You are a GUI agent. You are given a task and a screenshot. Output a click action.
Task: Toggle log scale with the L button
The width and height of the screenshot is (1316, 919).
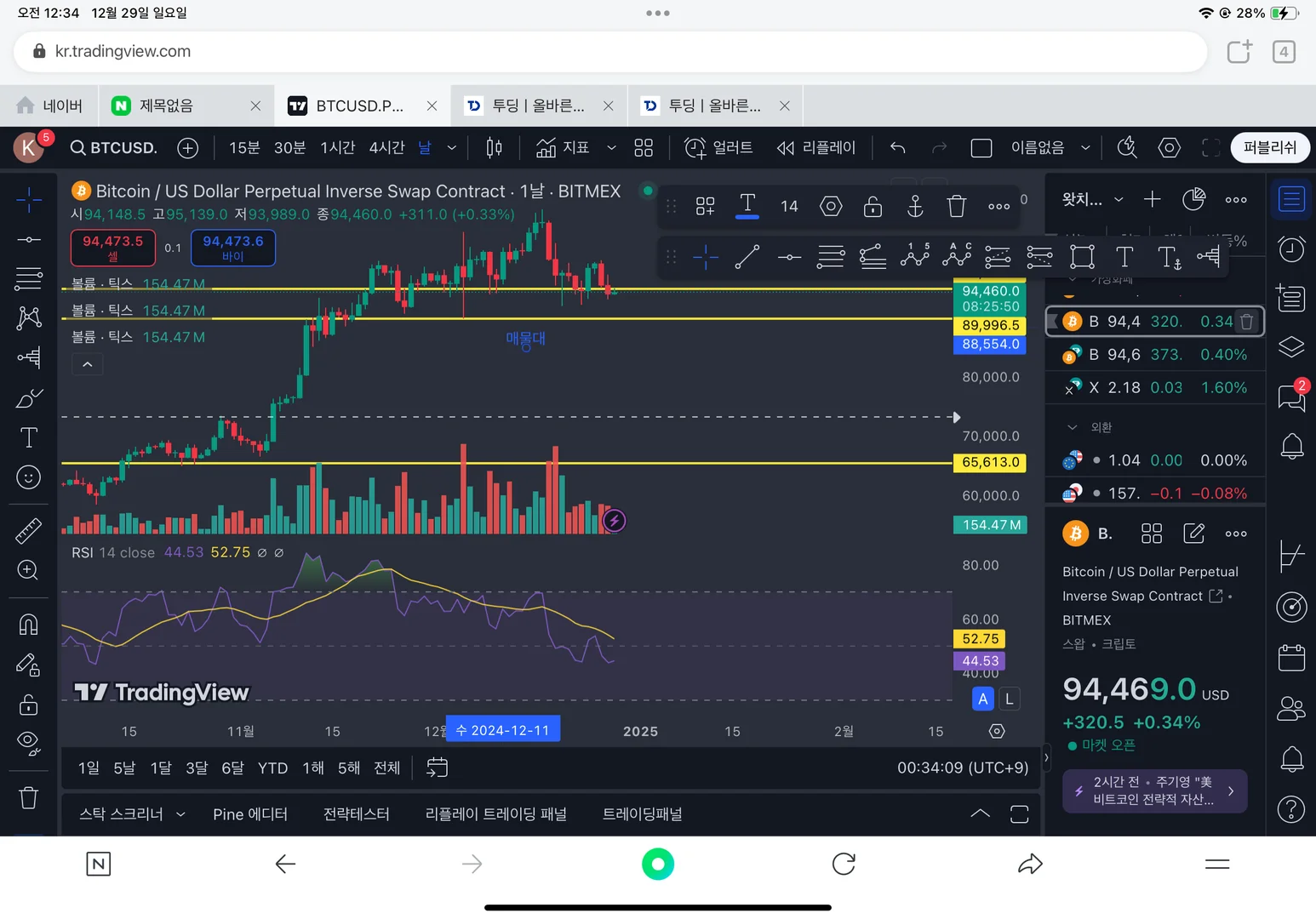click(x=1010, y=699)
